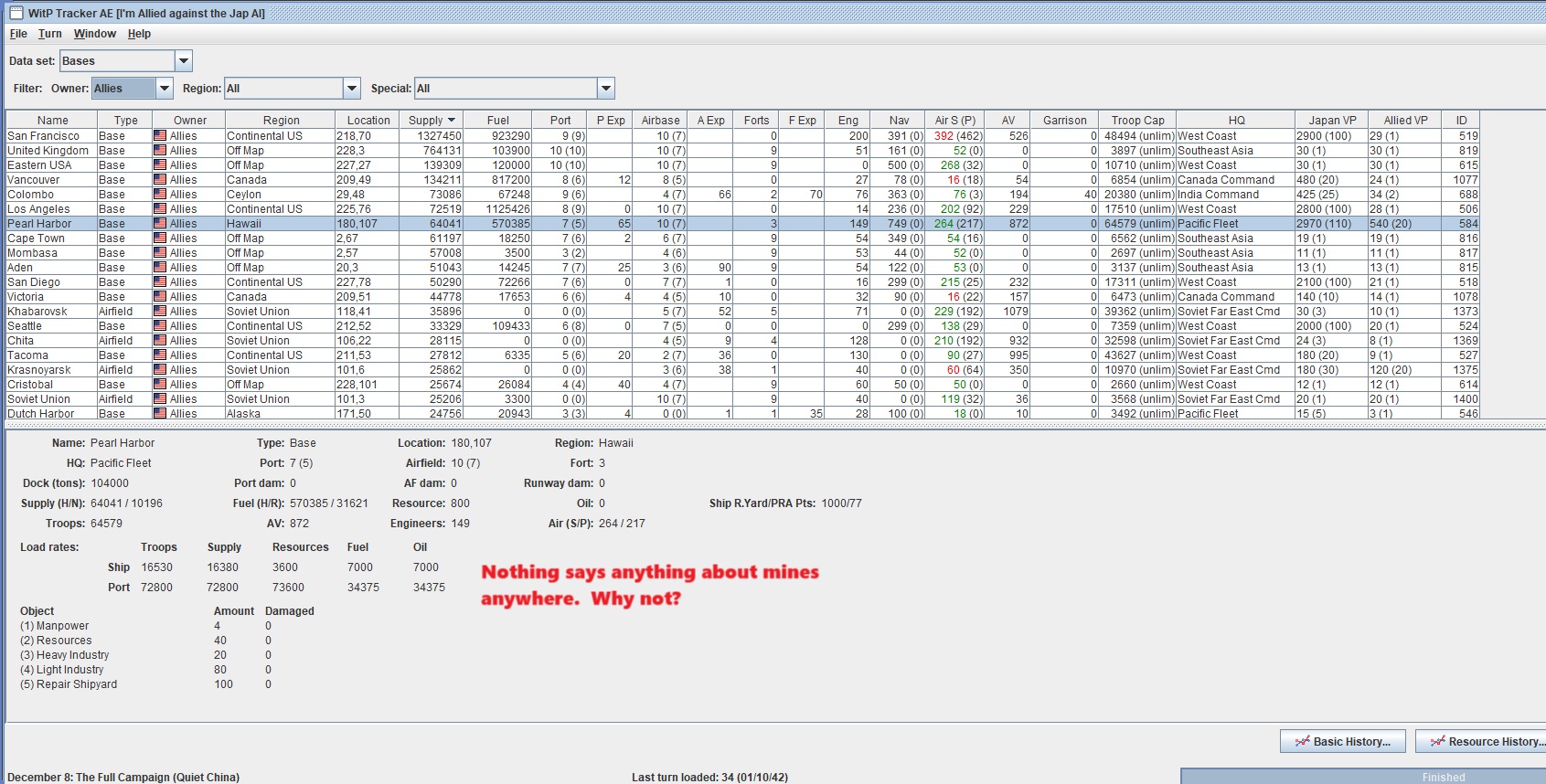Sort by the Forts column header
This screenshot has width=1546, height=784.
tap(756, 121)
